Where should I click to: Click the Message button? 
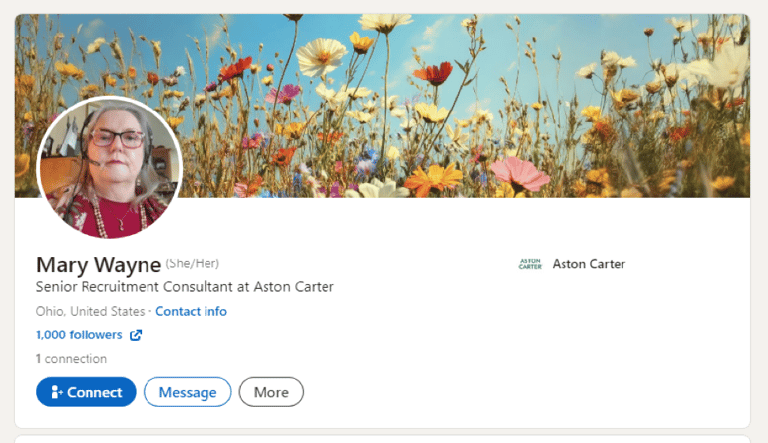188,392
